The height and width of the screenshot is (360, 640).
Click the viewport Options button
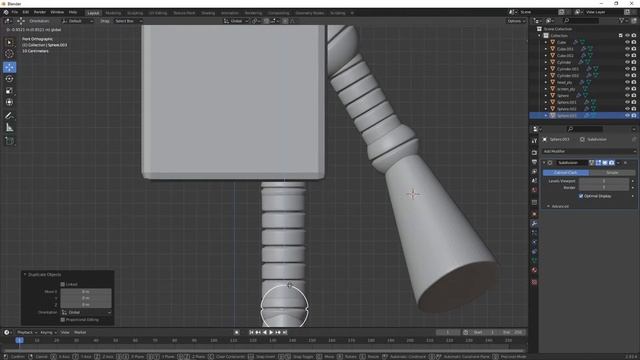516,21
